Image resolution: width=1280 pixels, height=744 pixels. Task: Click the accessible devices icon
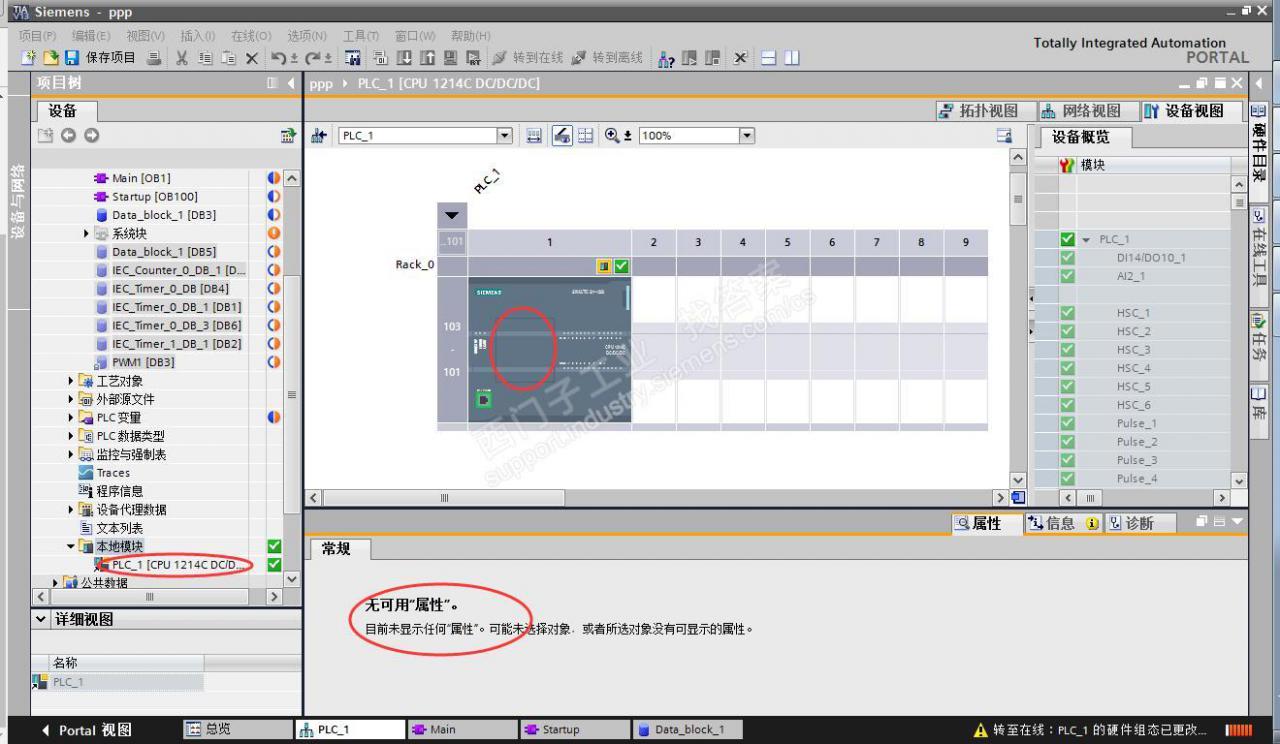point(665,58)
